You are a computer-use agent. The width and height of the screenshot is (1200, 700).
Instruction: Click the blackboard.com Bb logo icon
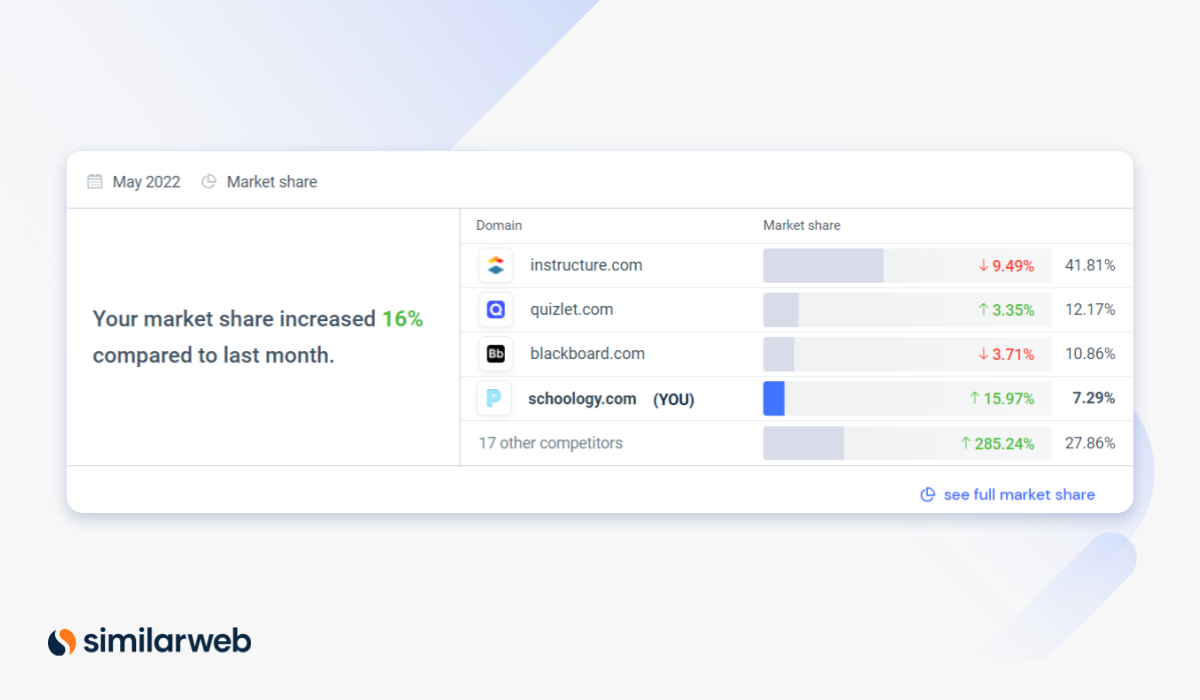[495, 354]
